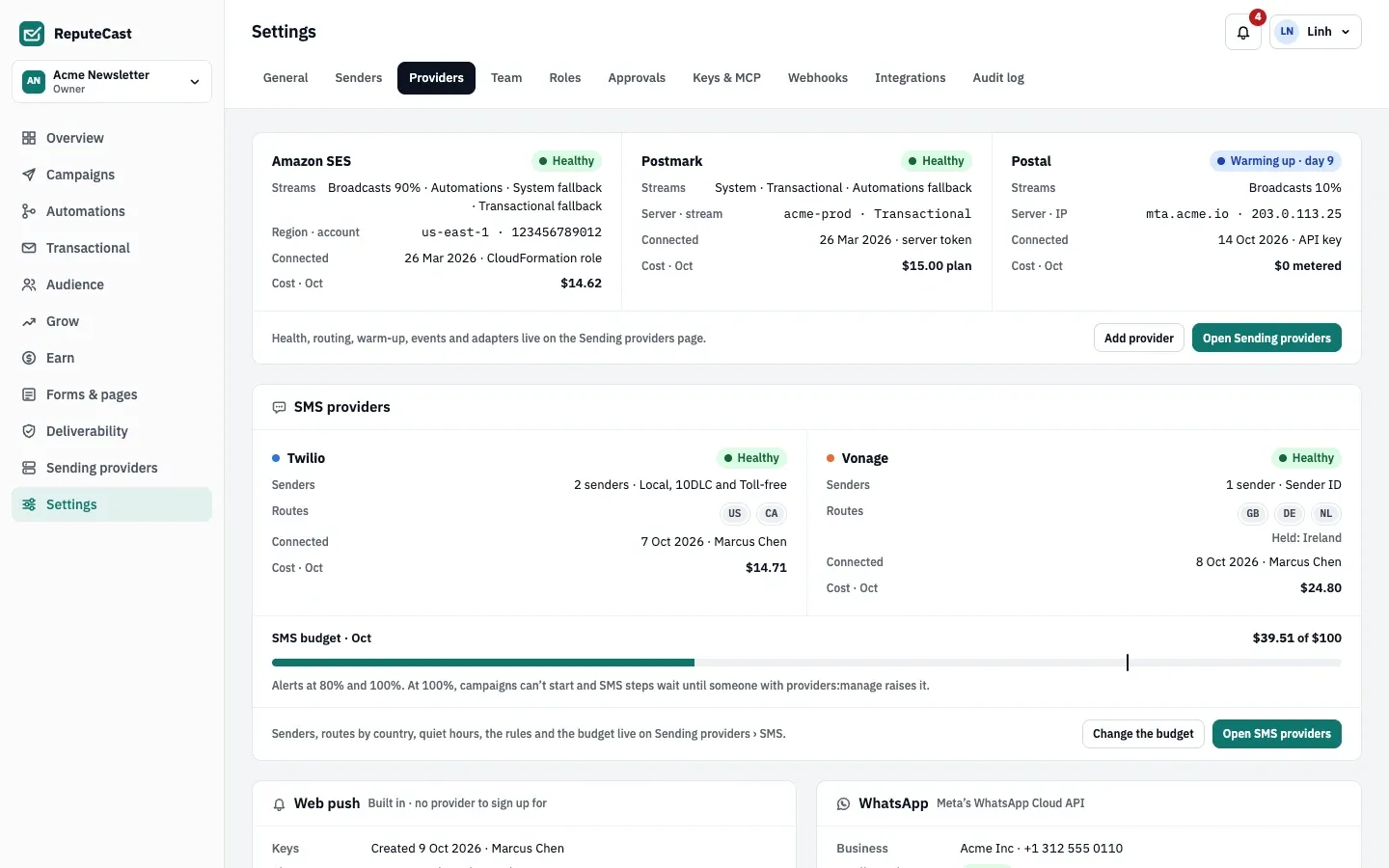Click the Transactional envelope icon
Viewport: 1389px width, 868px height.
29,248
